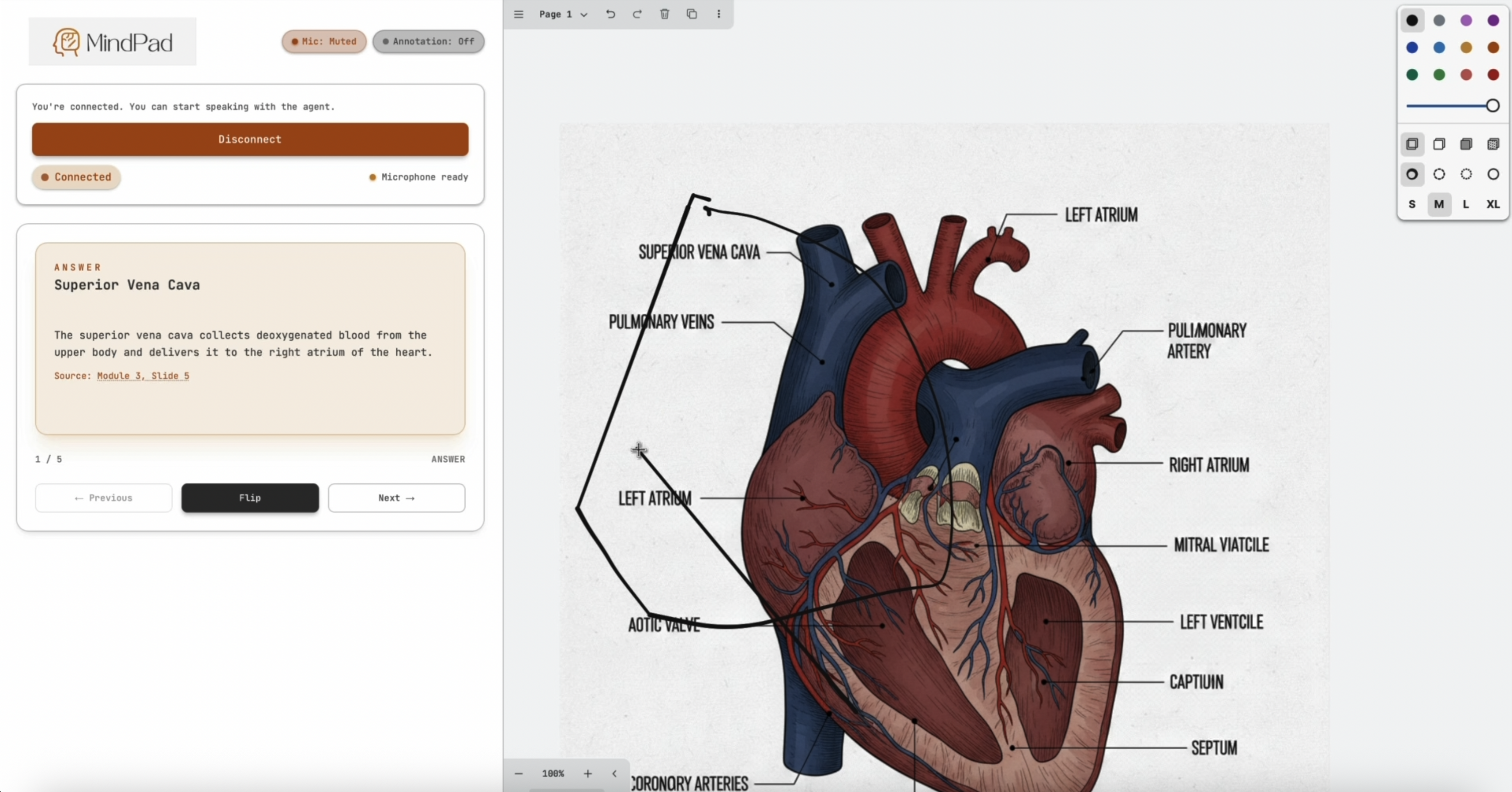This screenshot has width=1512, height=792.
Task: Go to Next flashcard
Action: click(396, 498)
